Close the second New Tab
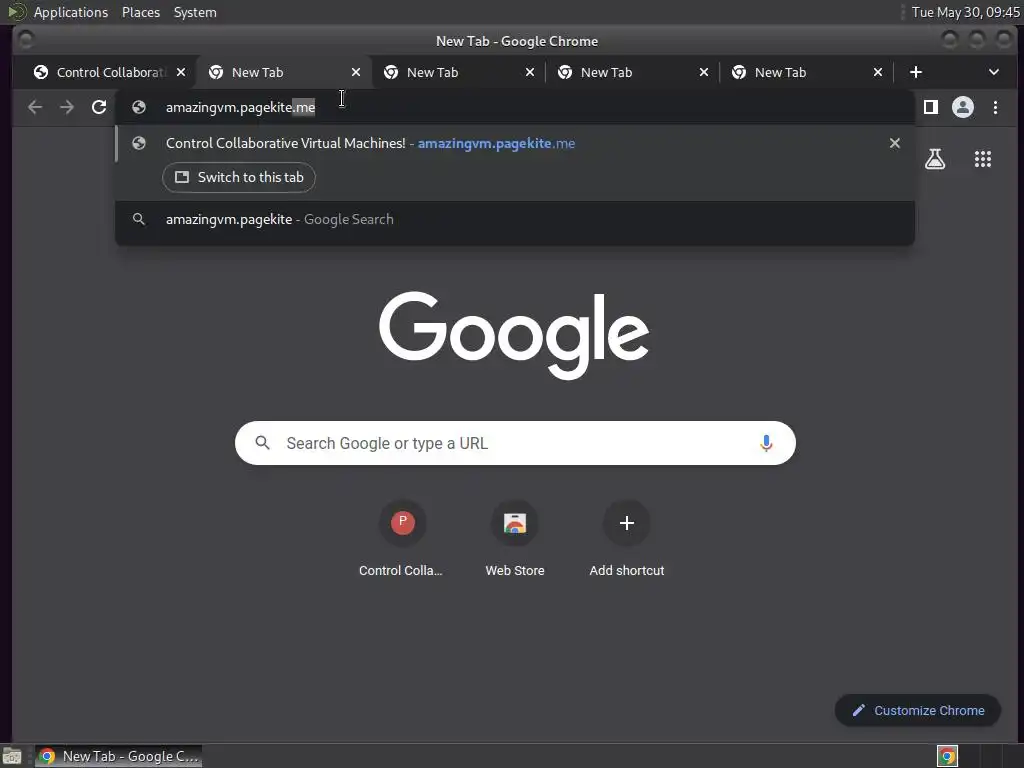This screenshot has width=1024, height=768. point(356,72)
